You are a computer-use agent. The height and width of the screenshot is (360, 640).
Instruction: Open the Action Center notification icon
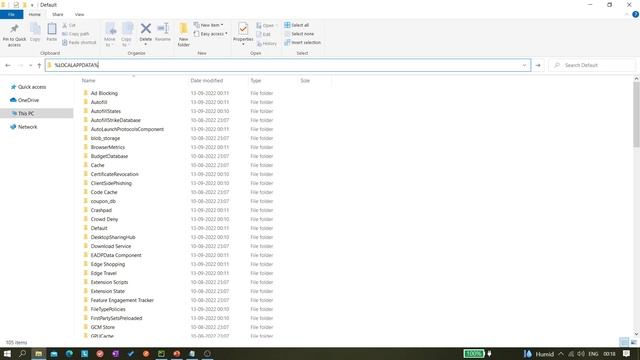627,353
